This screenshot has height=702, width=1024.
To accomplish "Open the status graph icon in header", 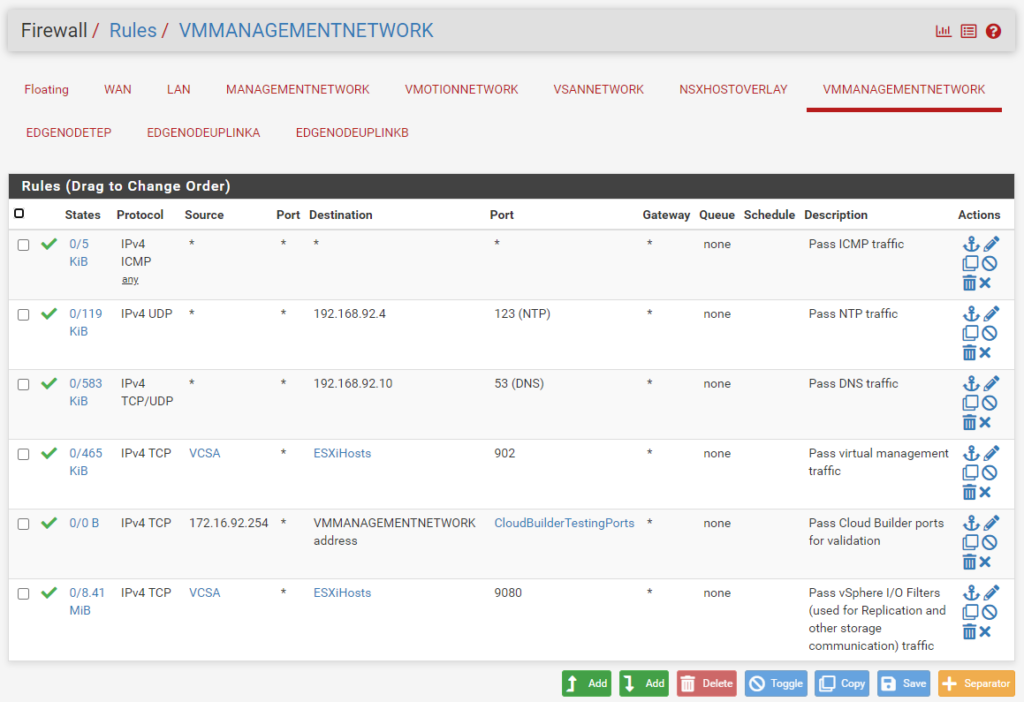I will tap(943, 31).
